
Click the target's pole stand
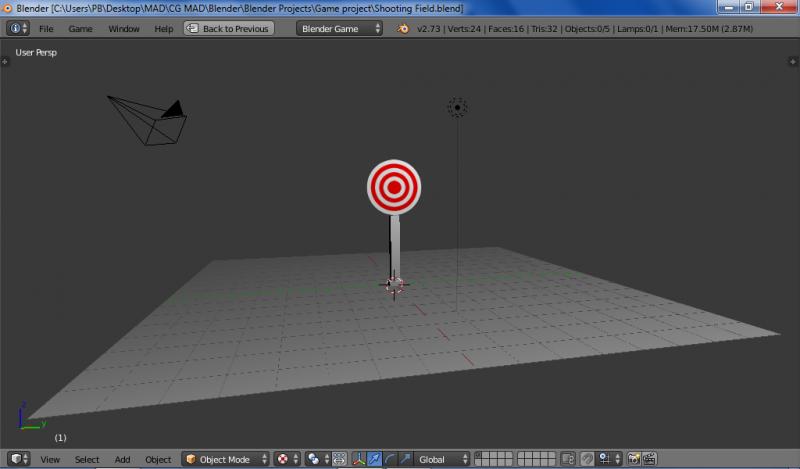click(x=395, y=245)
